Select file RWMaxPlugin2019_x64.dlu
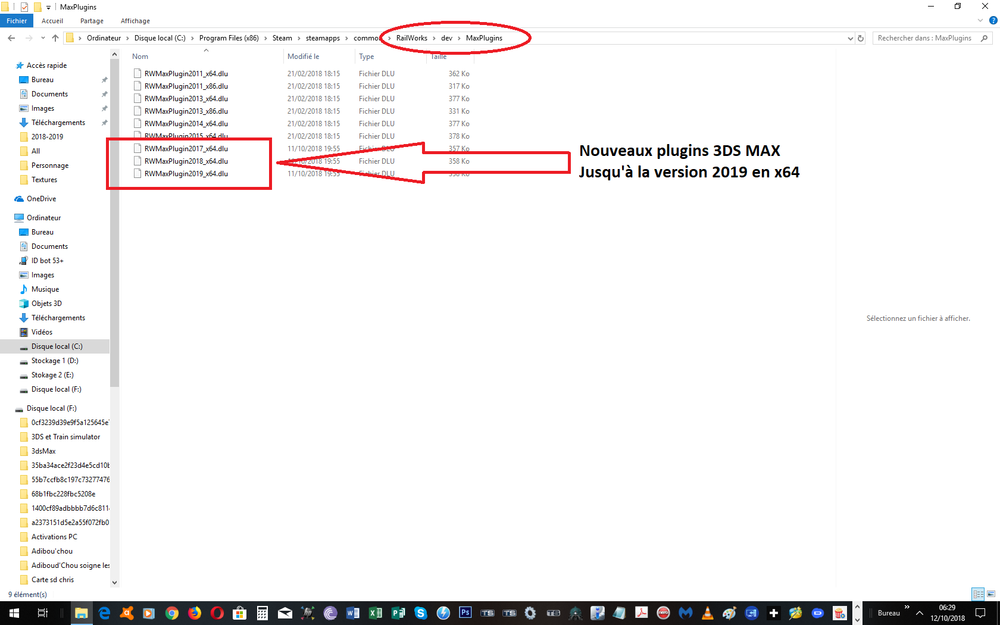 coord(186,173)
